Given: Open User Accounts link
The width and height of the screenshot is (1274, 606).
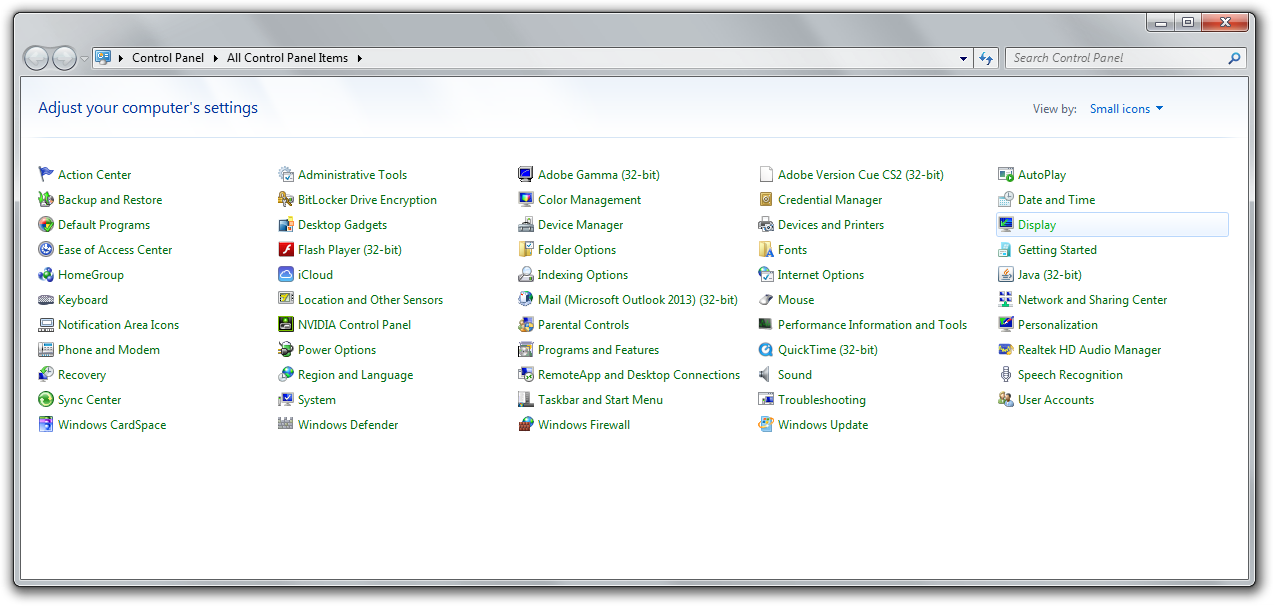Looking at the screenshot, I should tap(1056, 399).
